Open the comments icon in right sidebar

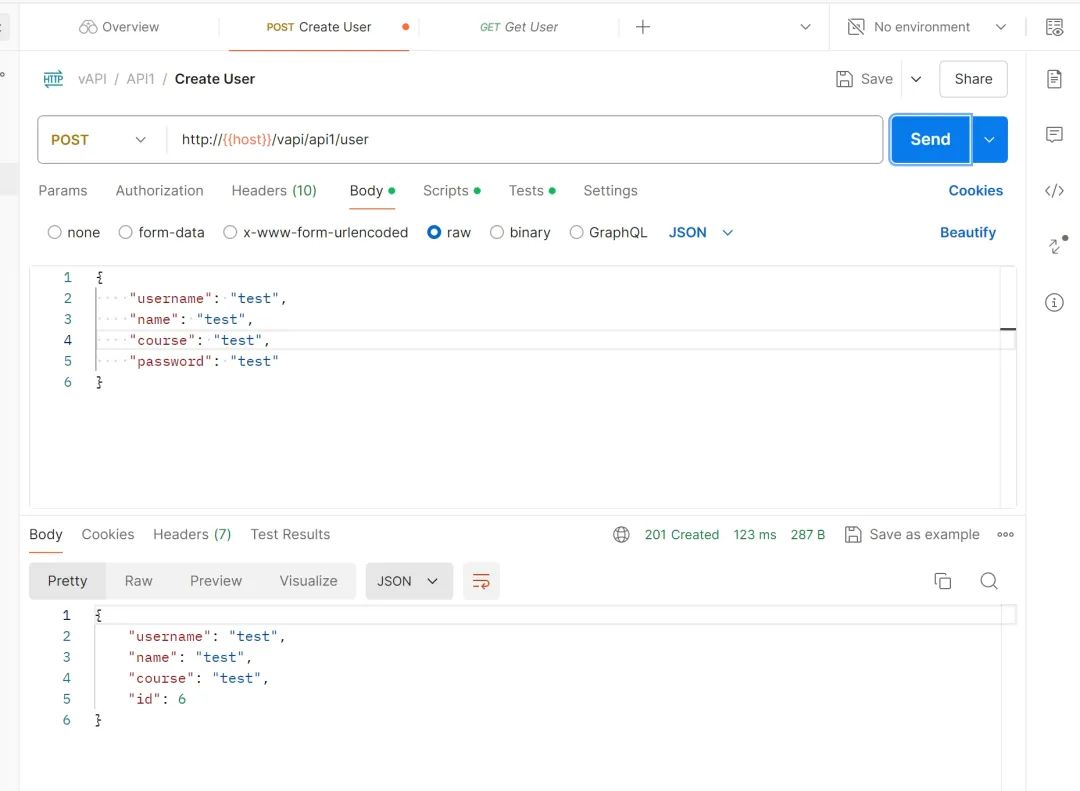point(1054,135)
